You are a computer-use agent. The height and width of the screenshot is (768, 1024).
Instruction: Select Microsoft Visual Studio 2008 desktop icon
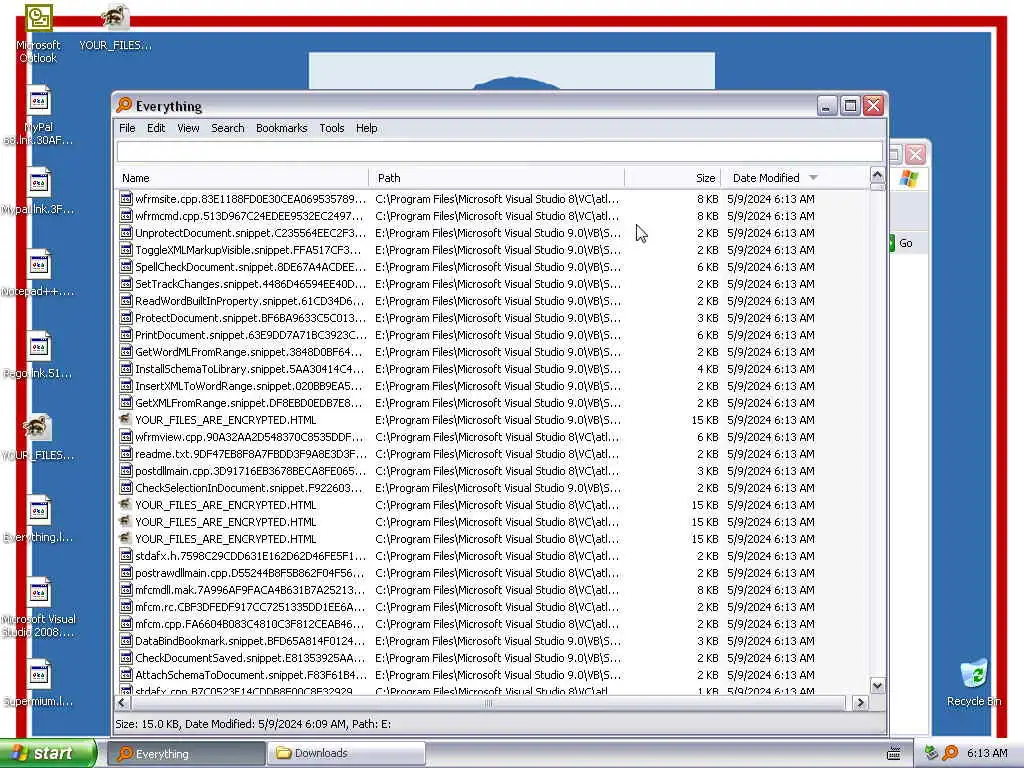coord(38,609)
